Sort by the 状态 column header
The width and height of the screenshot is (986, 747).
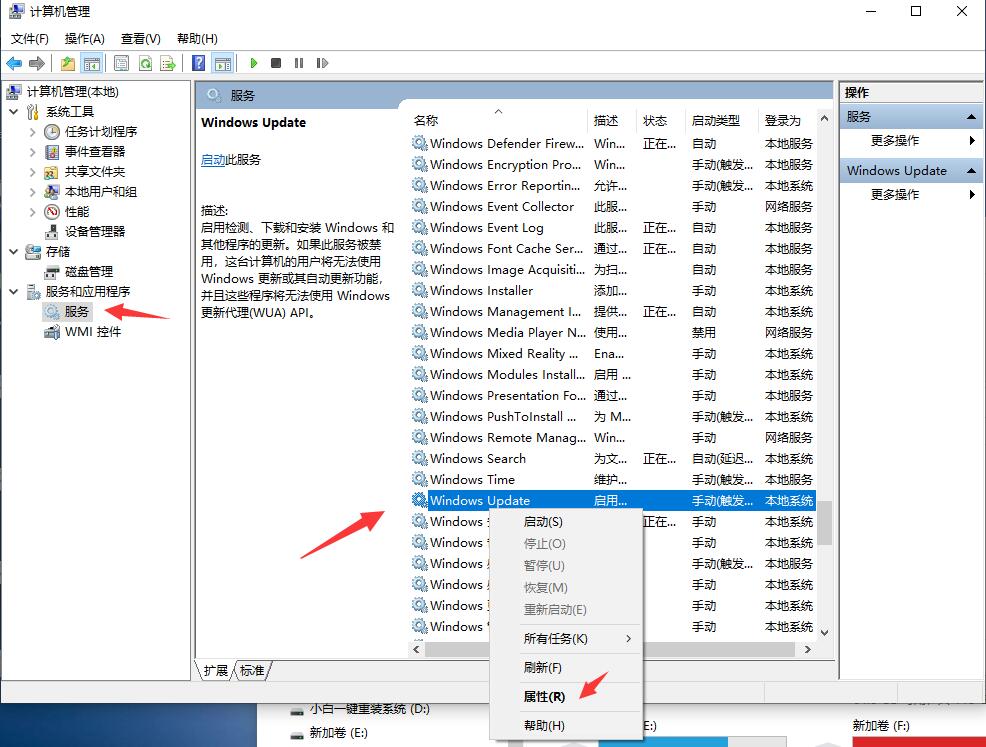point(661,120)
